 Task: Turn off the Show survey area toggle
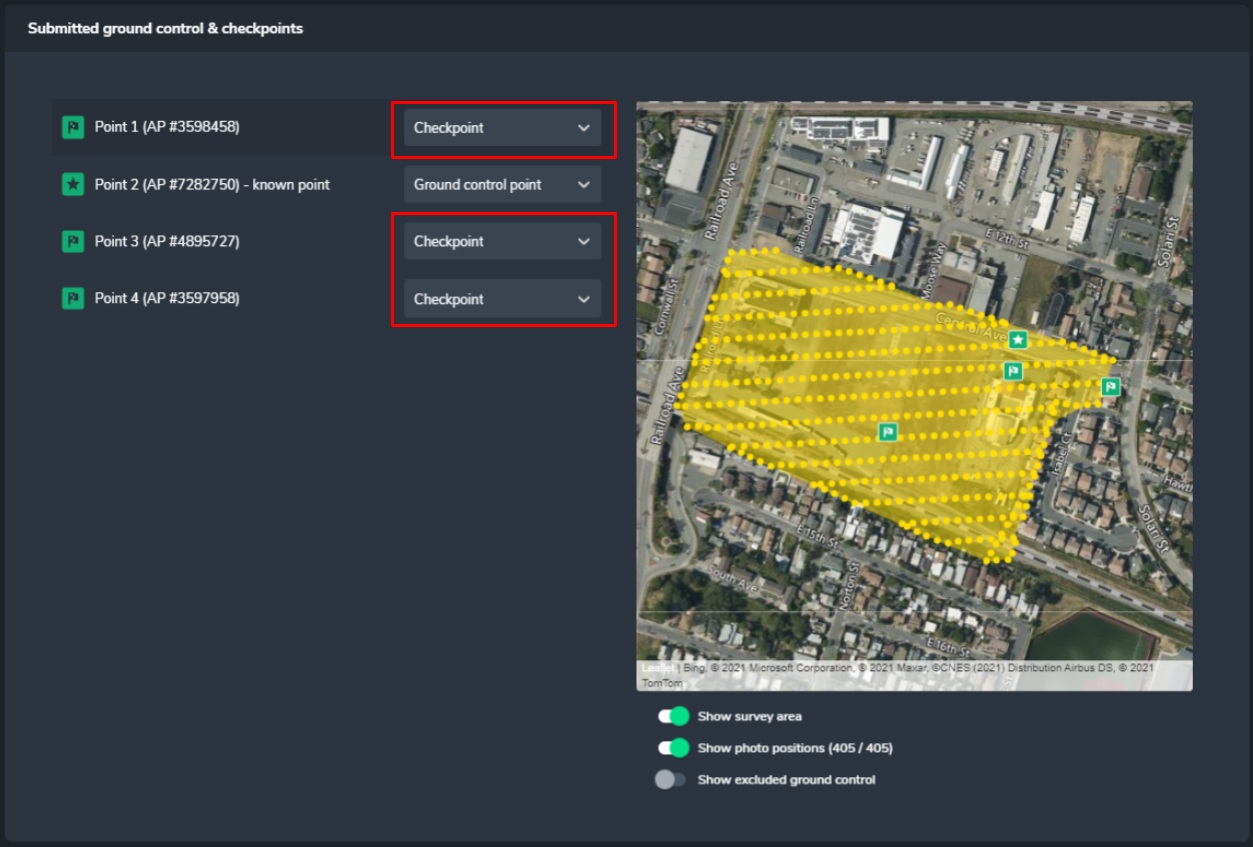click(673, 716)
